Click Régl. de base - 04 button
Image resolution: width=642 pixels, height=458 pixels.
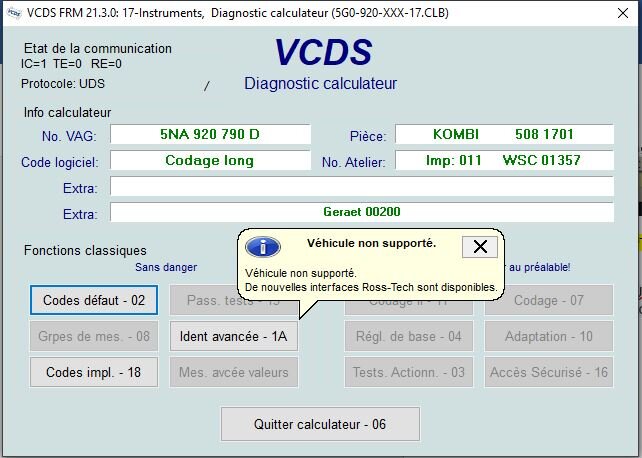pos(409,336)
